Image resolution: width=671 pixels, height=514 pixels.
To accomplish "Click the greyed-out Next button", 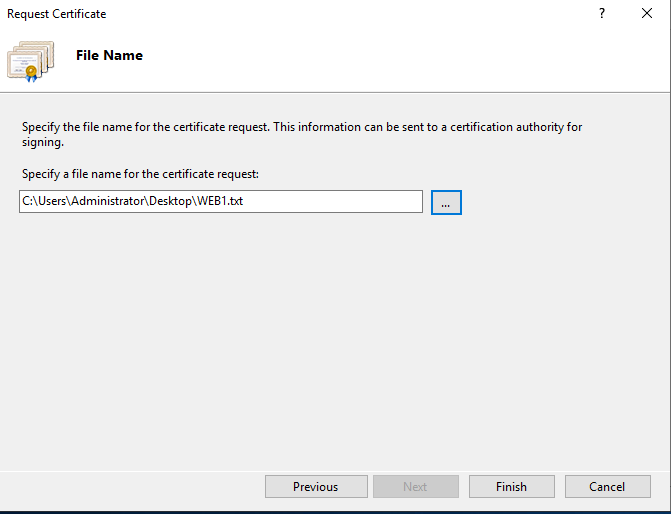I will 415,487.
